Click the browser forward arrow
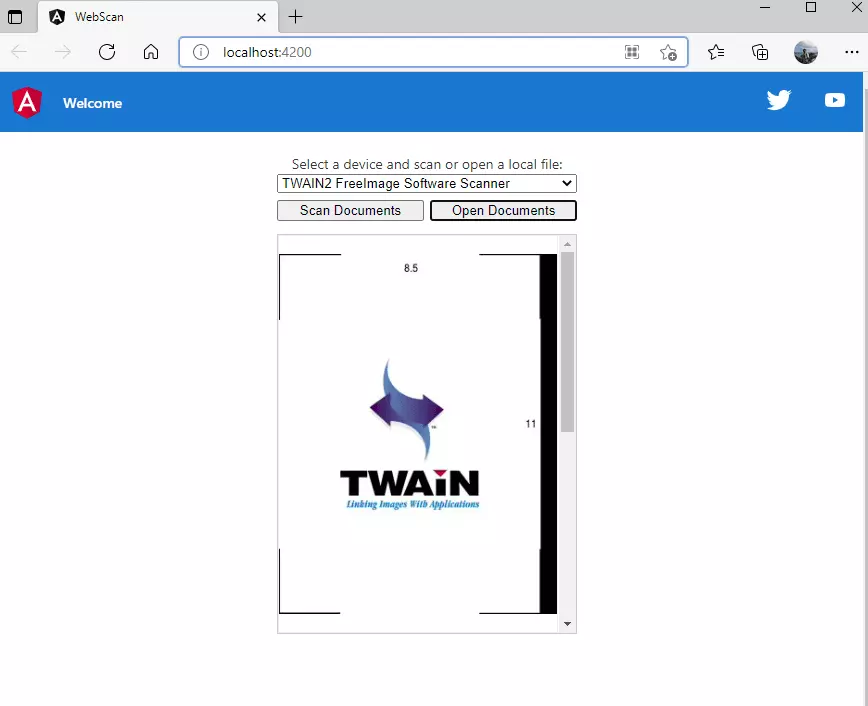 pos(63,52)
